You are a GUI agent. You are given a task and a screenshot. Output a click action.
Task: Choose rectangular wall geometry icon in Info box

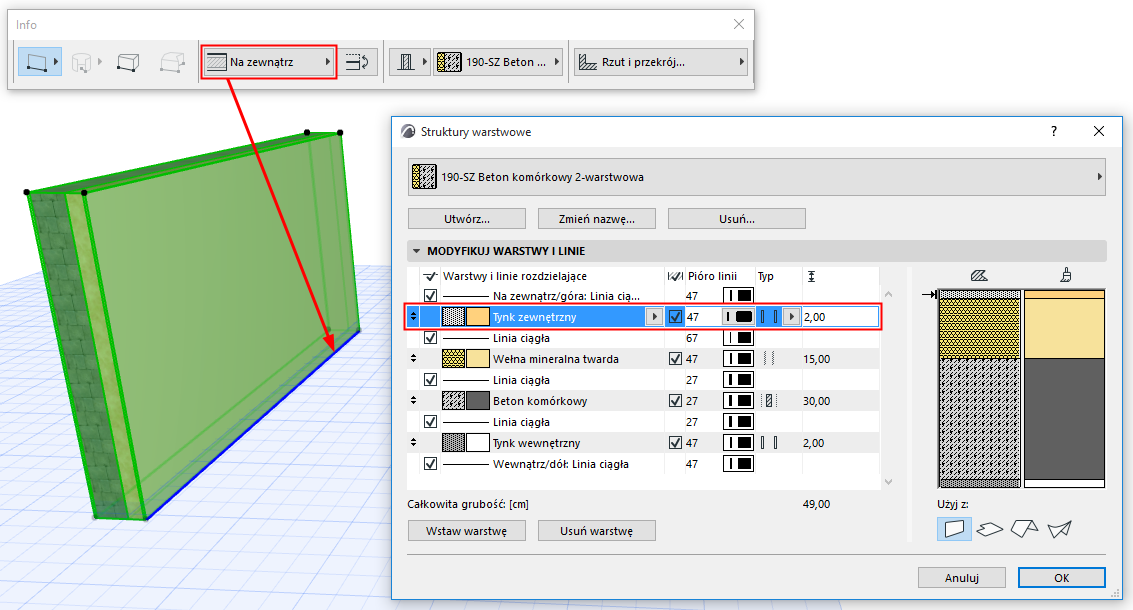tap(128, 62)
